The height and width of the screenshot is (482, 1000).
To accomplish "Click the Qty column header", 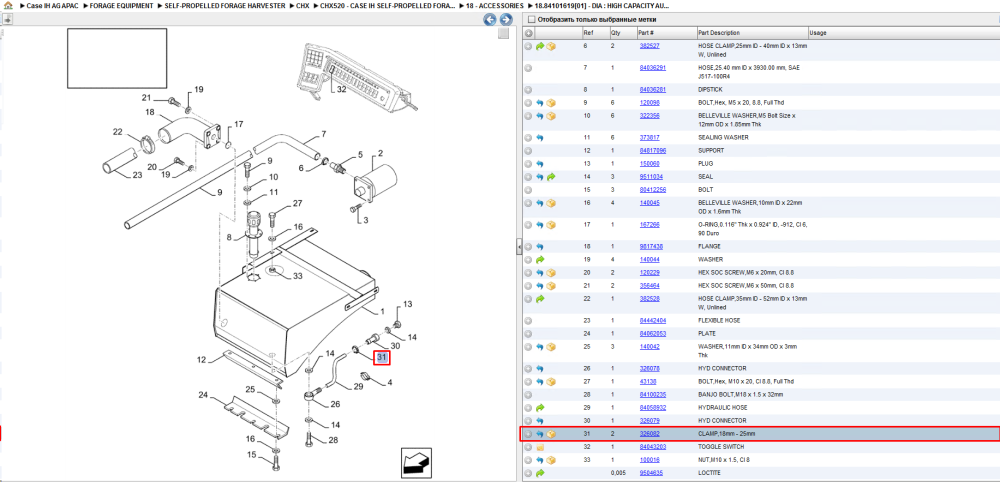I will (x=622, y=33).
